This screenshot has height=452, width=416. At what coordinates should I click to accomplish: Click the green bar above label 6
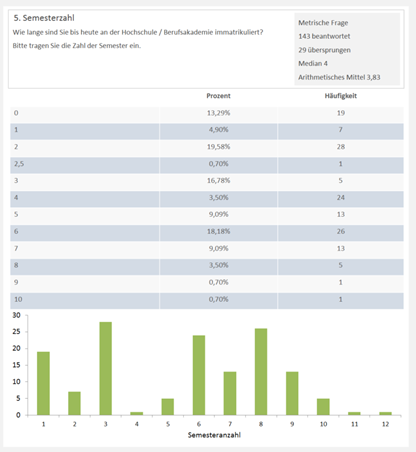pyautogui.click(x=199, y=375)
